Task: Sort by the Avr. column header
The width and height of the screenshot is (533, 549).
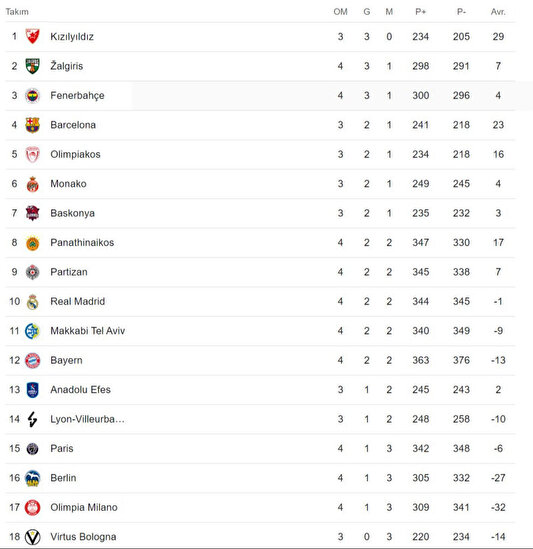Action: [x=498, y=12]
